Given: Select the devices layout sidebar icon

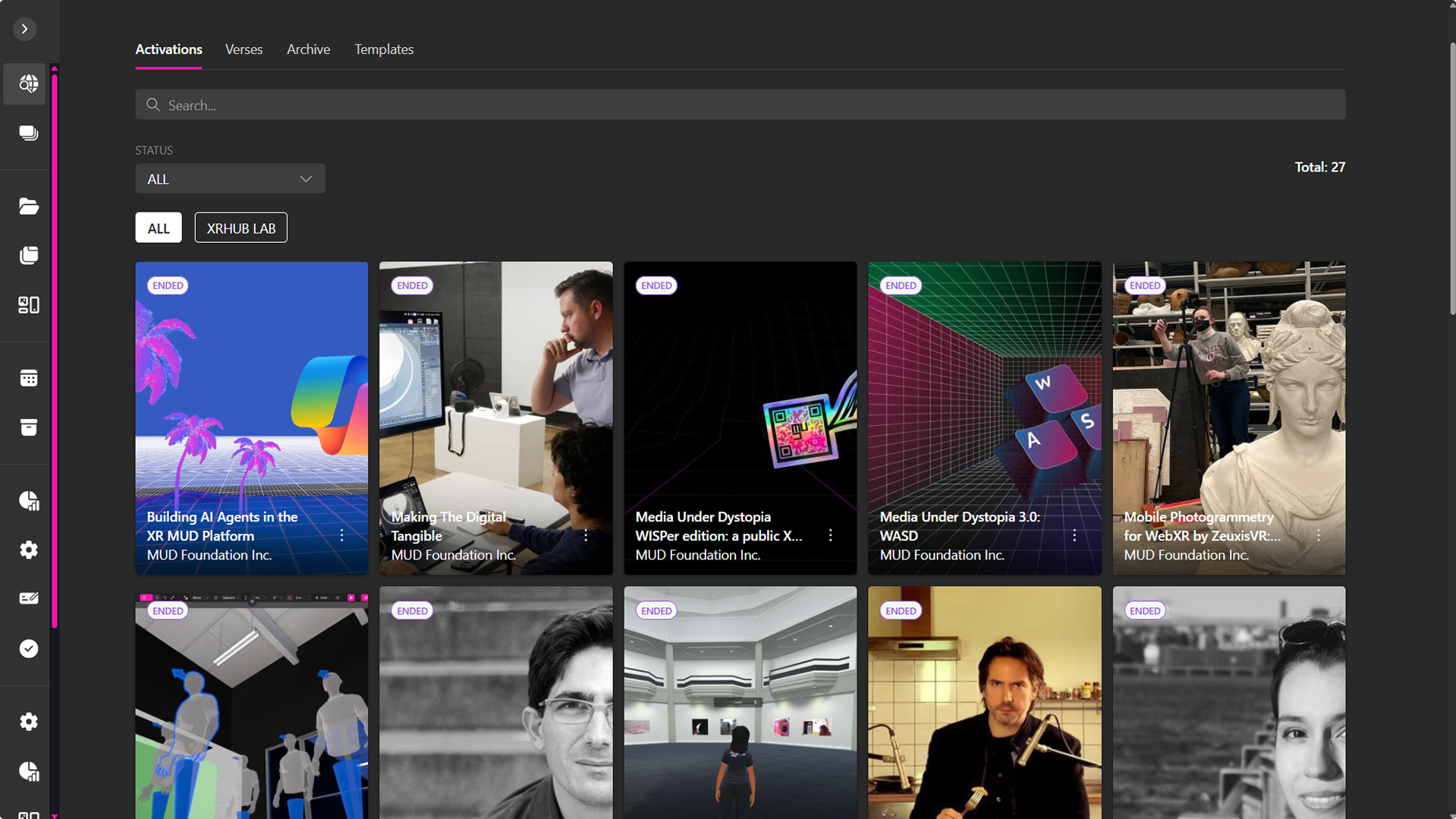Looking at the screenshot, I should point(28,305).
